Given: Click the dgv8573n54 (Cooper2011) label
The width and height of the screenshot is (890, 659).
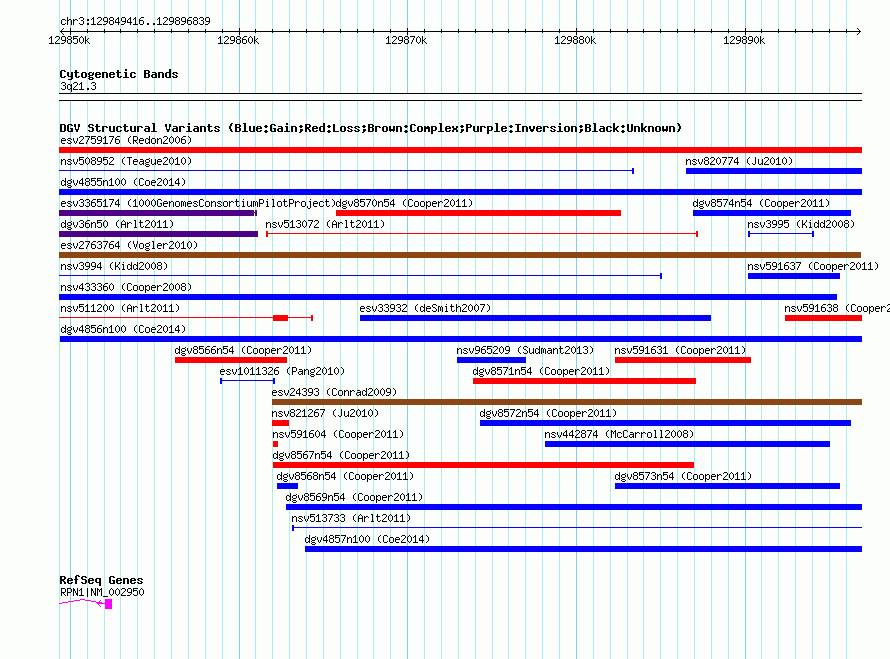Looking at the screenshot, I should click(683, 476).
